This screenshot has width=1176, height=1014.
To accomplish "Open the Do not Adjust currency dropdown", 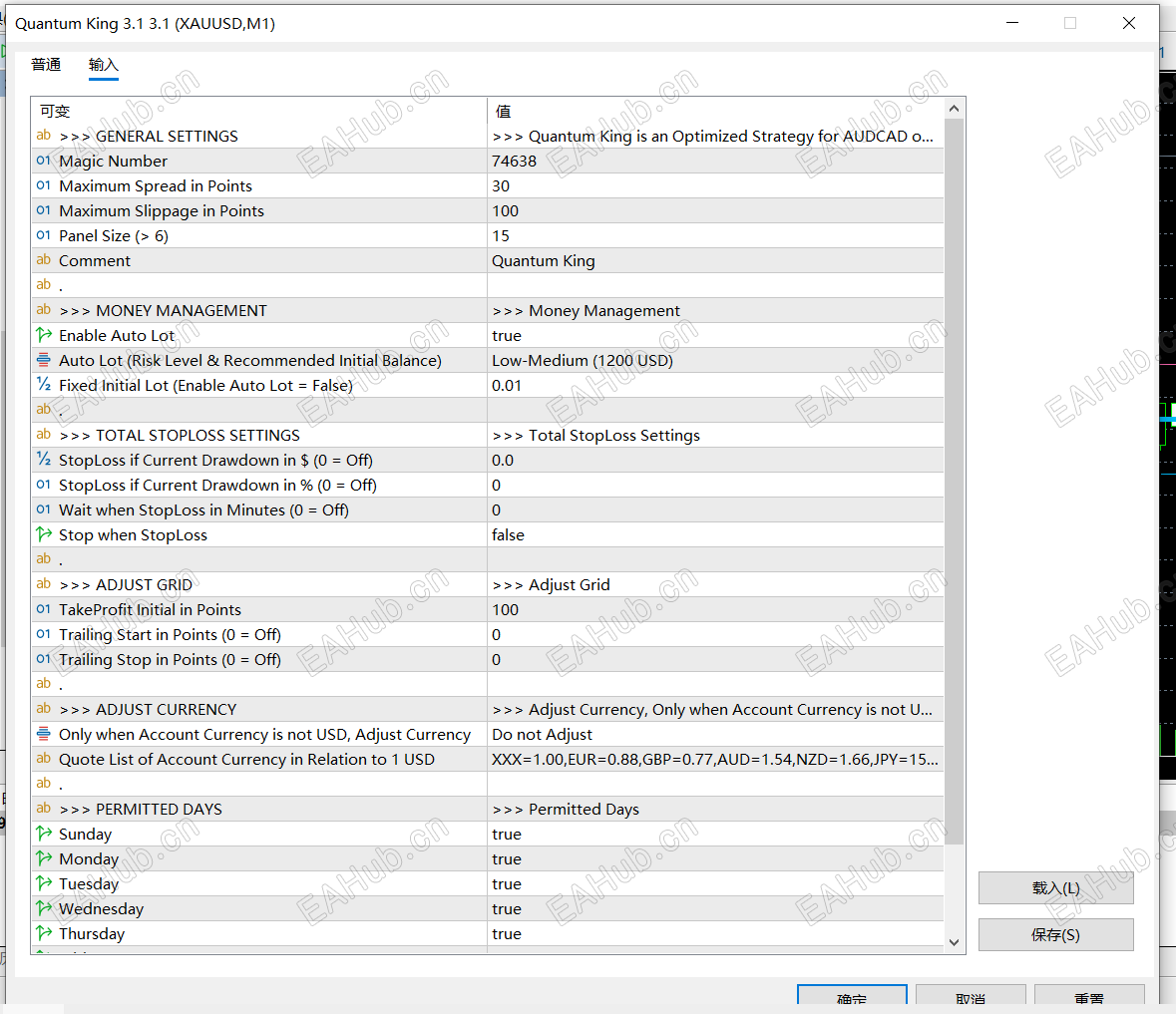I will coord(715,734).
